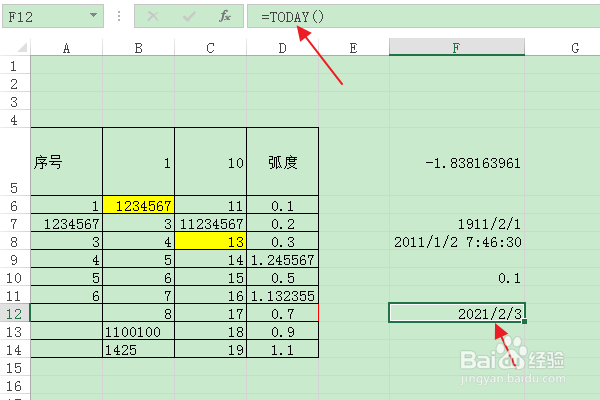Click the Select All corner triangle
600x400 pixels.
pos(22,47)
